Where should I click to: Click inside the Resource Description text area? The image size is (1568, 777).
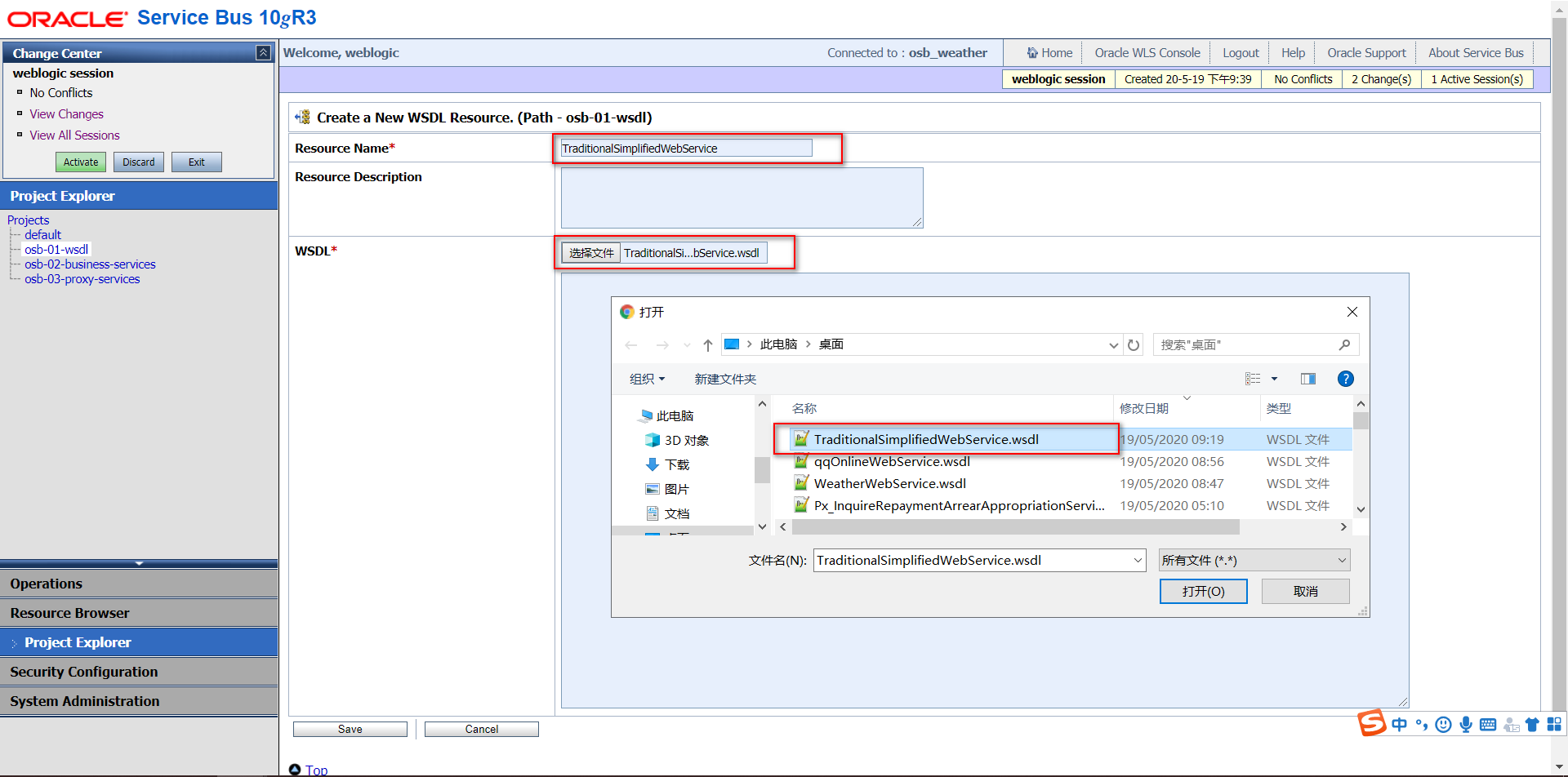(741, 197)
